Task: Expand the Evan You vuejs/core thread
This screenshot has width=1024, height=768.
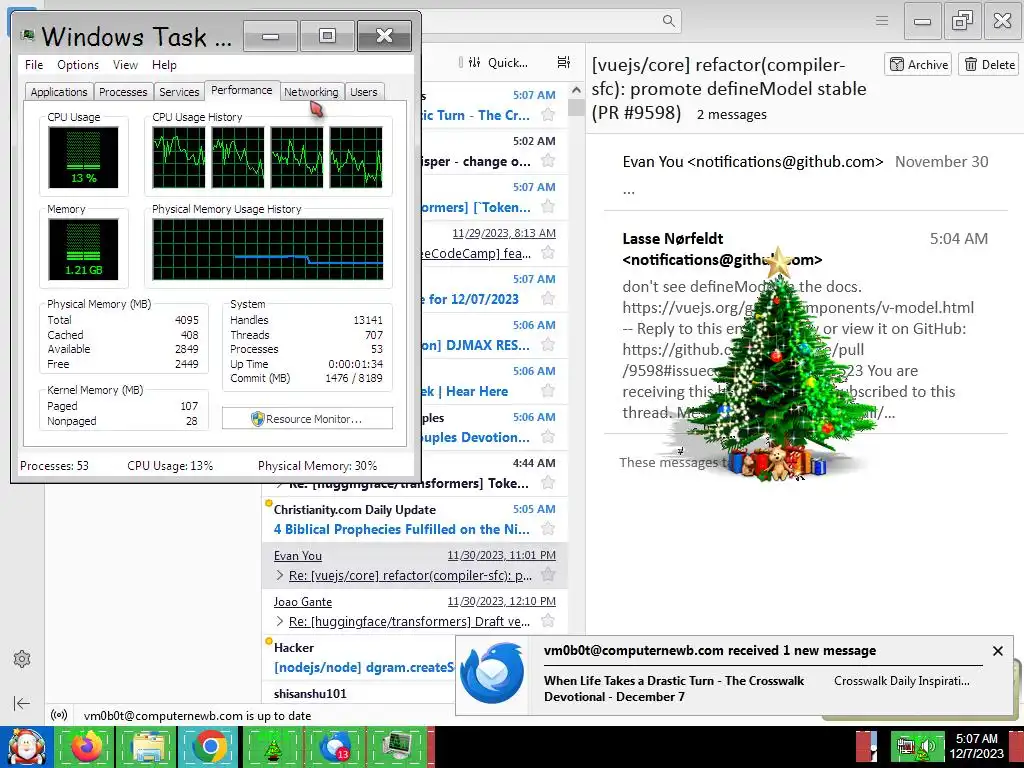Action: click(280, 575)
